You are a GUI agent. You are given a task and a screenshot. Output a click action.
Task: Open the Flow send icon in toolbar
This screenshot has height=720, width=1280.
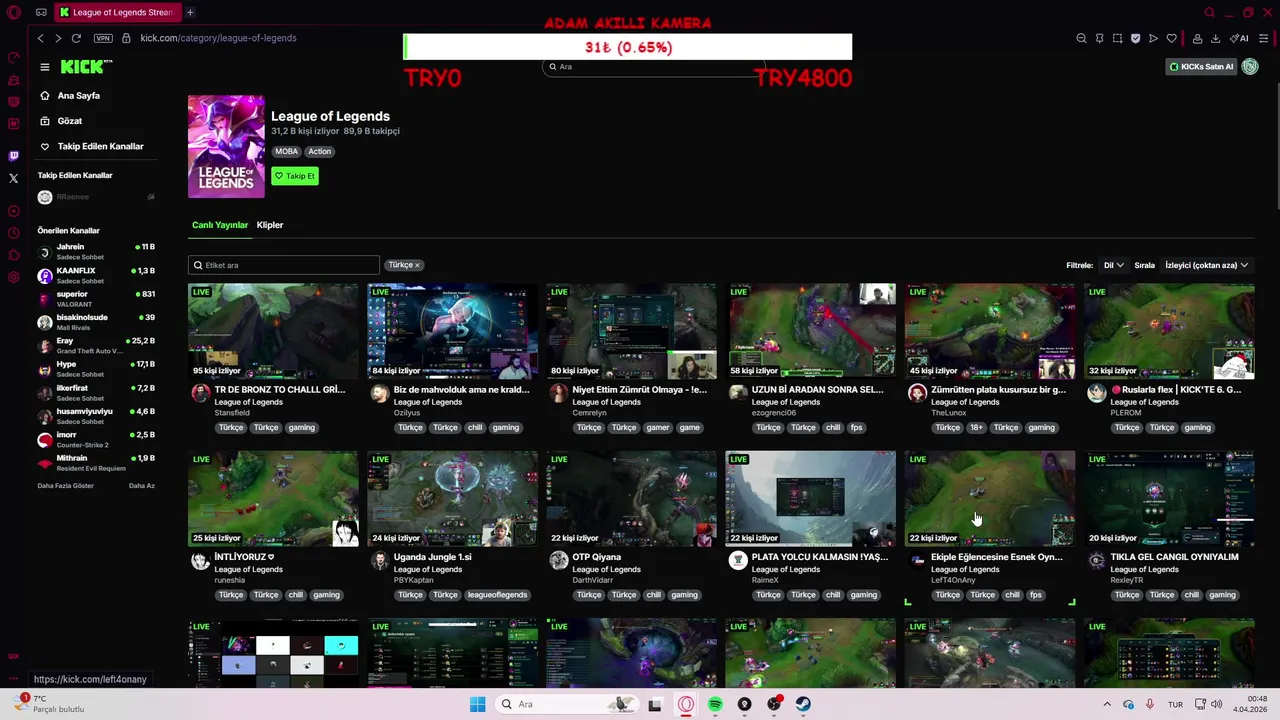click(x=1153, y=38)
